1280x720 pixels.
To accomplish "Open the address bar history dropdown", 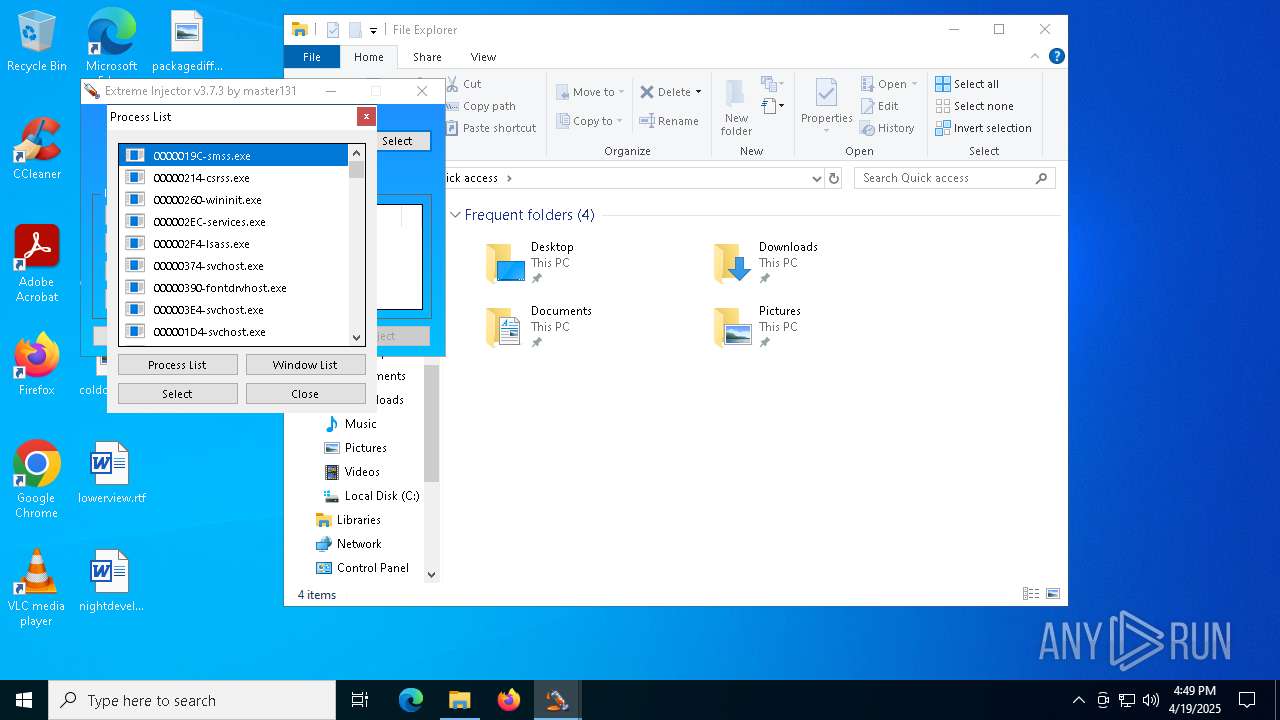I will [x=817, y=178].
